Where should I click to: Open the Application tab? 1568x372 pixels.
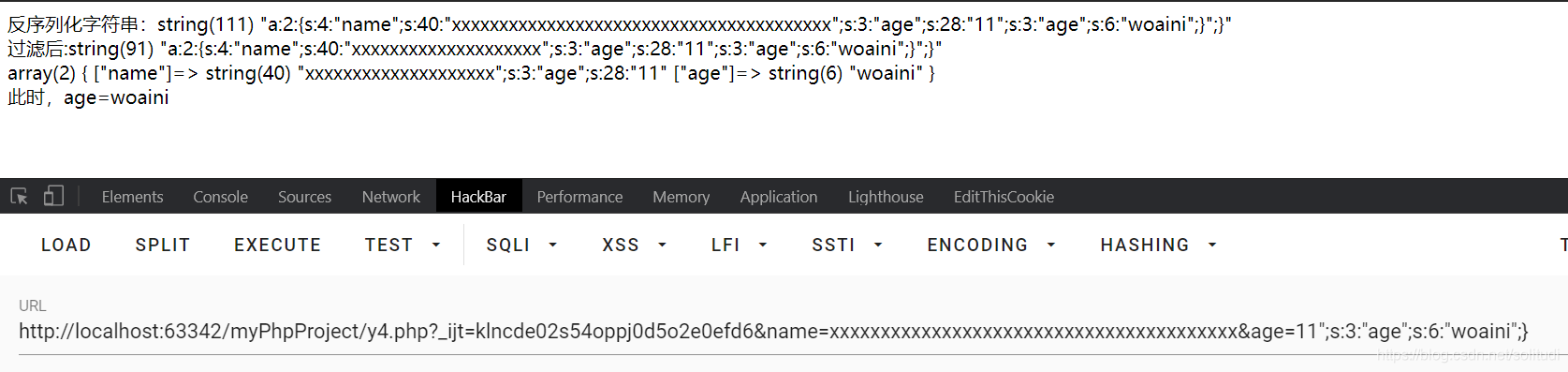coord(778,197)
